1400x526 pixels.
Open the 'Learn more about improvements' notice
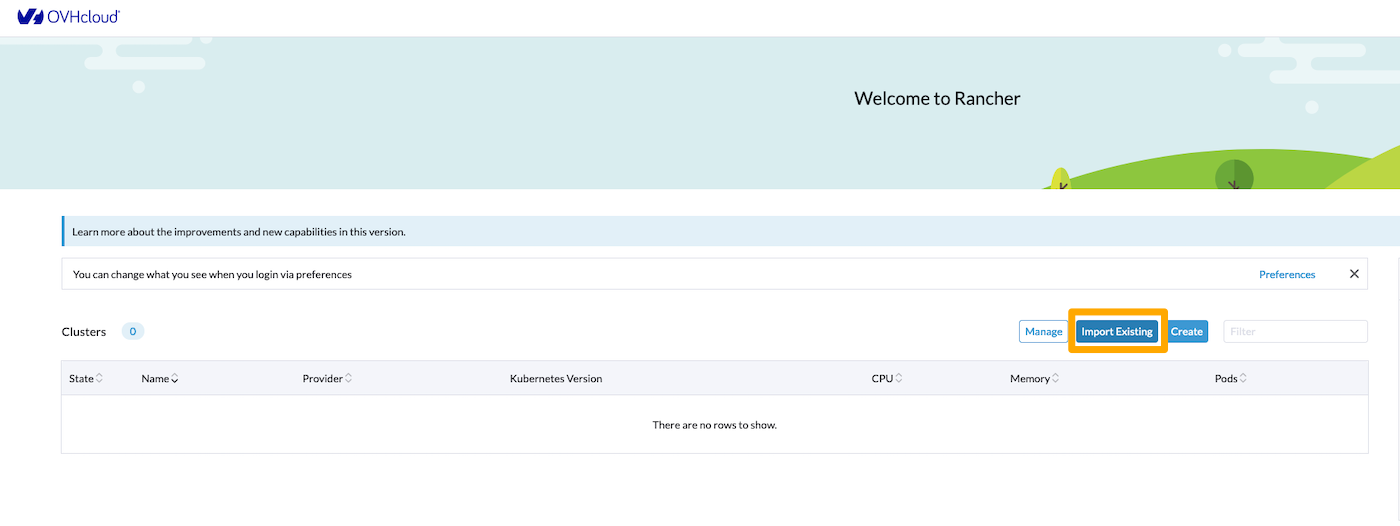238,232
